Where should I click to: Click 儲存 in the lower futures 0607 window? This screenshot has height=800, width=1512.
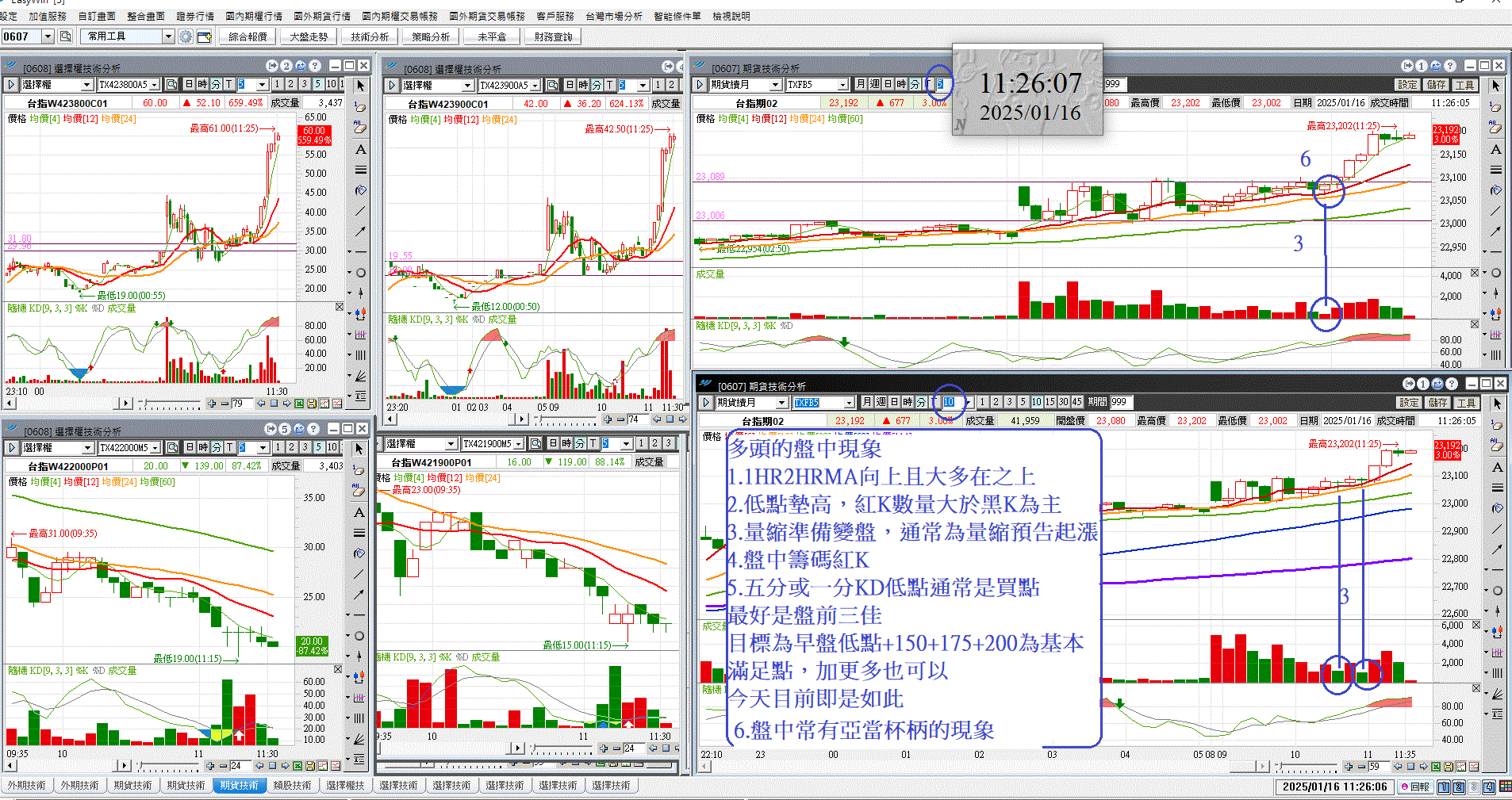tap(1437, 403)
